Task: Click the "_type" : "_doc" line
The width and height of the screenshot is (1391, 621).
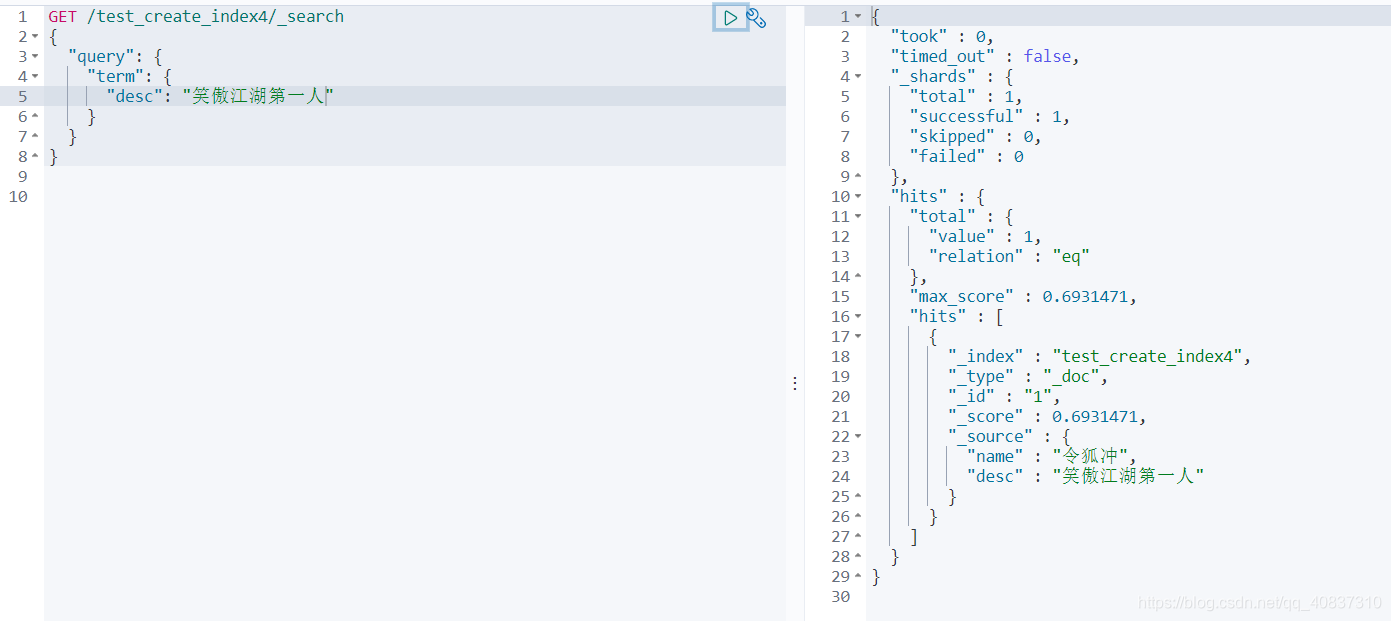Action: 1028,377
